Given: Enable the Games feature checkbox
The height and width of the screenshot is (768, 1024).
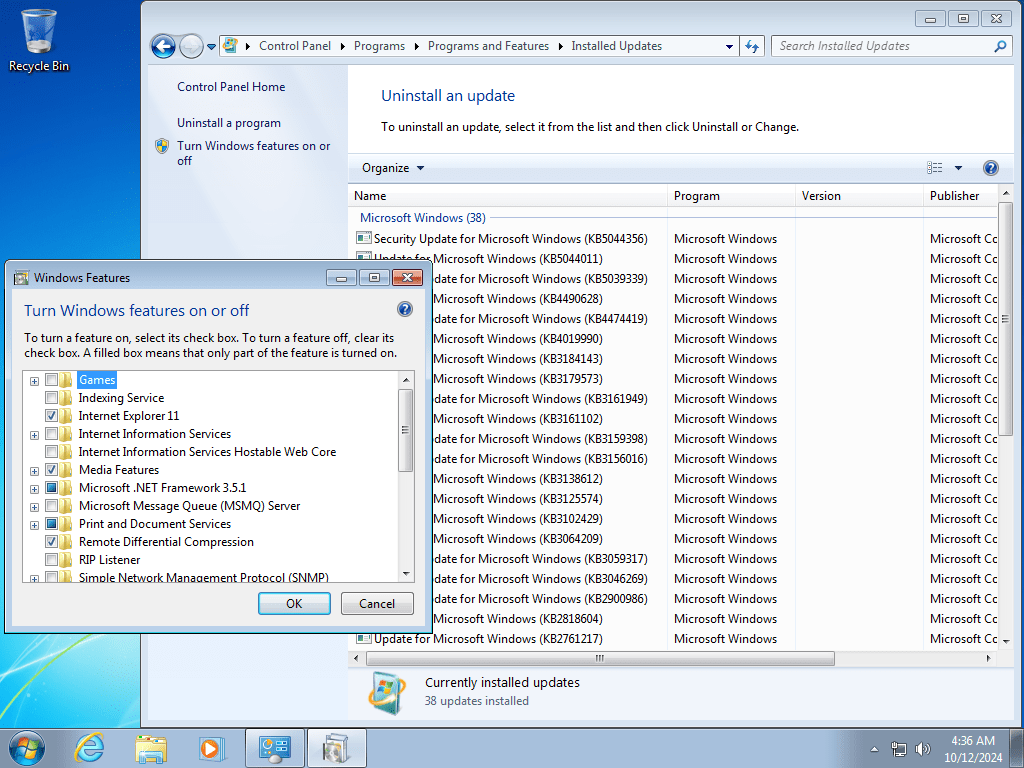Looking at the screenshot, I should (51, 379).
